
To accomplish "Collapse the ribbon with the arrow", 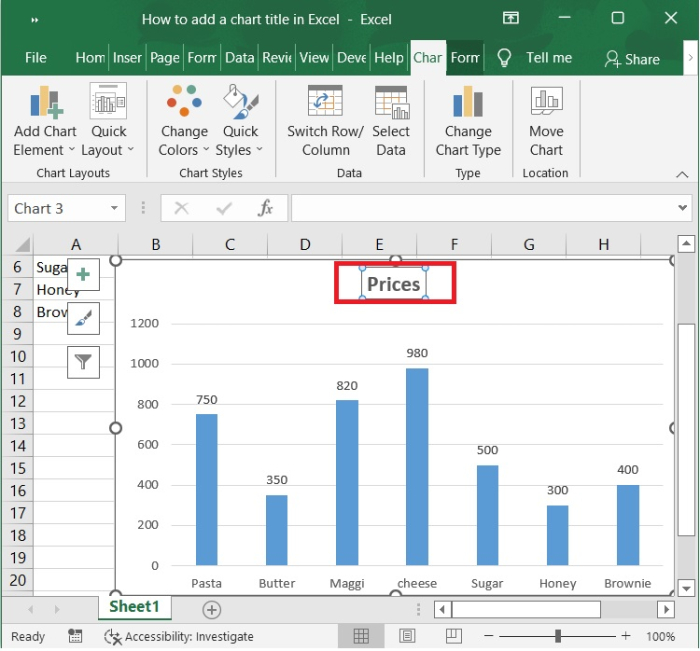I will [x=682, y=174].
